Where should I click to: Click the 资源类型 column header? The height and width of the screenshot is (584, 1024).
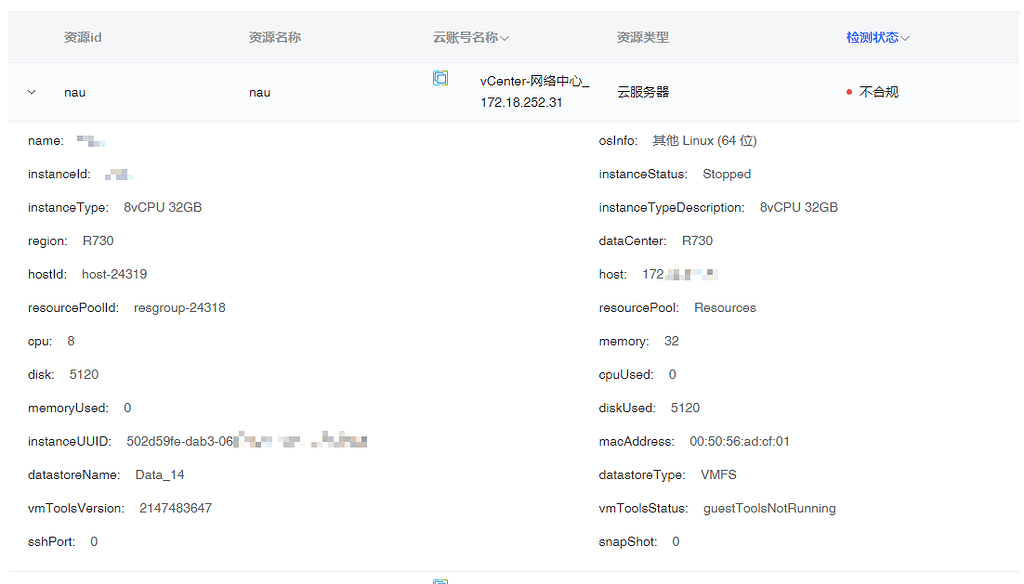[x=643, y=36]
